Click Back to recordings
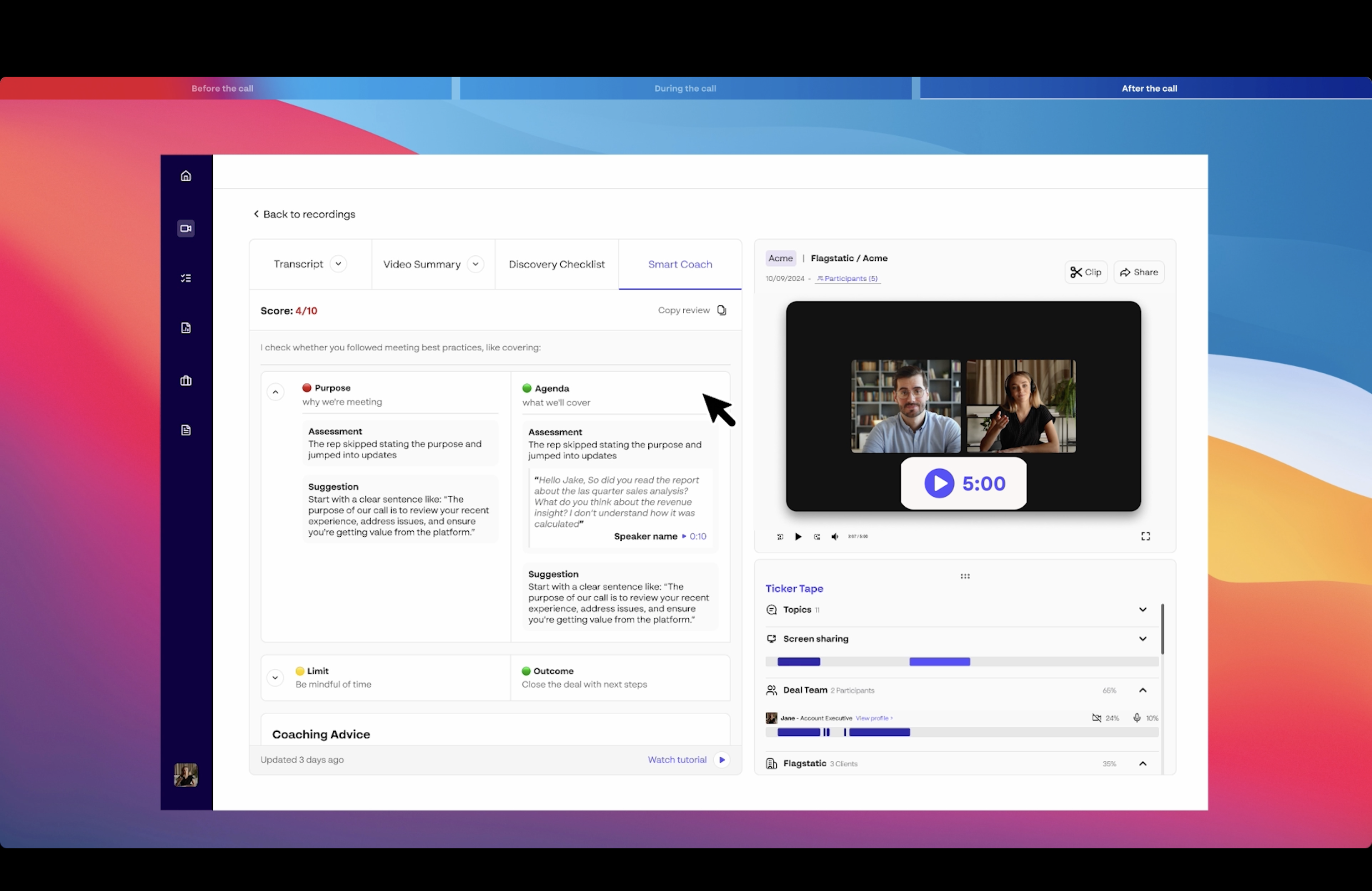The image size is (1372, 891). [304, 214]
